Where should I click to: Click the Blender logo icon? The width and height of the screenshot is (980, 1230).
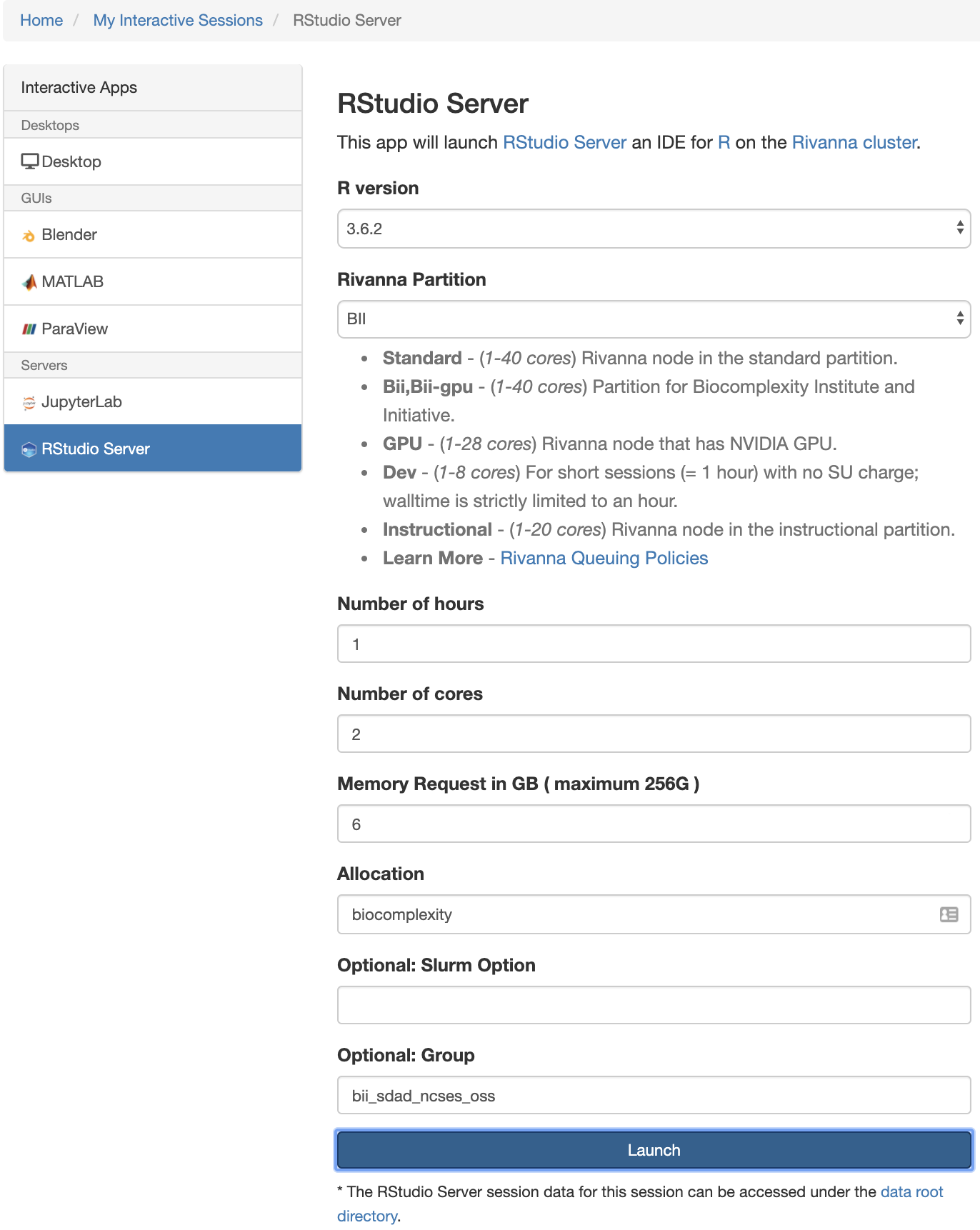tap(29, 236)
